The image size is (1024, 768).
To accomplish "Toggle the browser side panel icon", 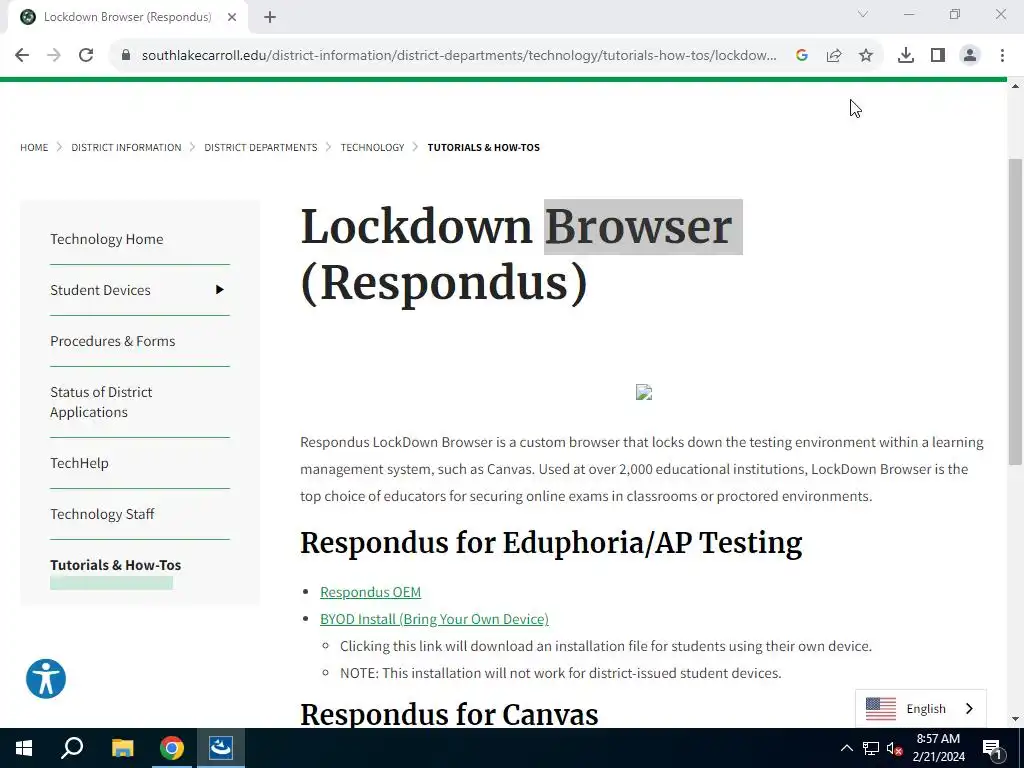I will tap(938, 55).
